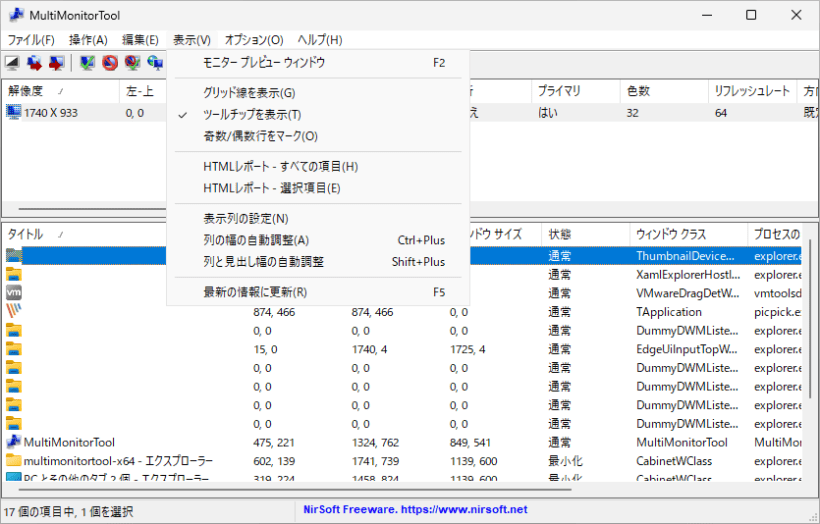Screen dimensions: 820x524
Task: Click enable monitor icon with green checkmark
Action: click(x=87, y=63)
